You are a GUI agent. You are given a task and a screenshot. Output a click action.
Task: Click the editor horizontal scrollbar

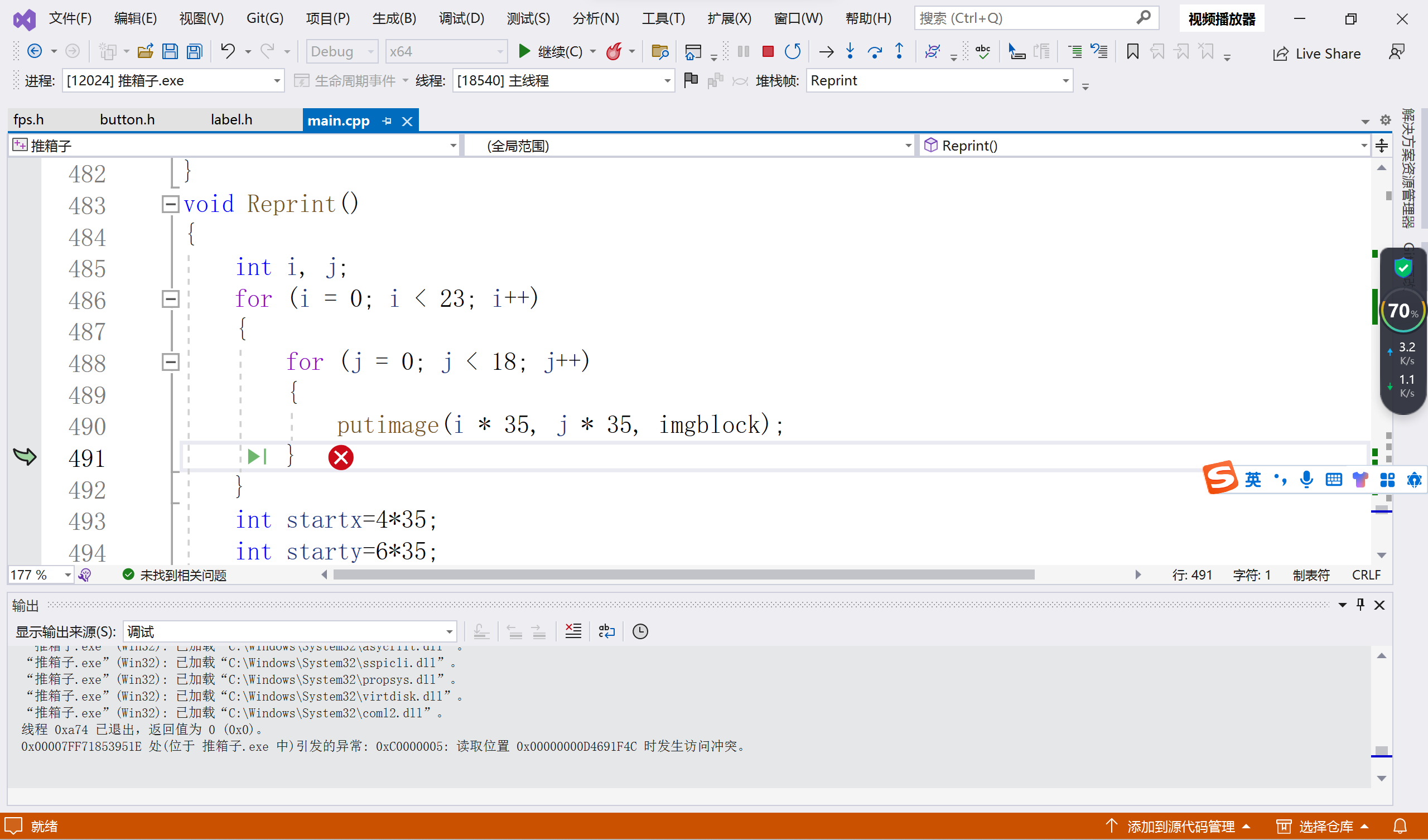point(683,575)
